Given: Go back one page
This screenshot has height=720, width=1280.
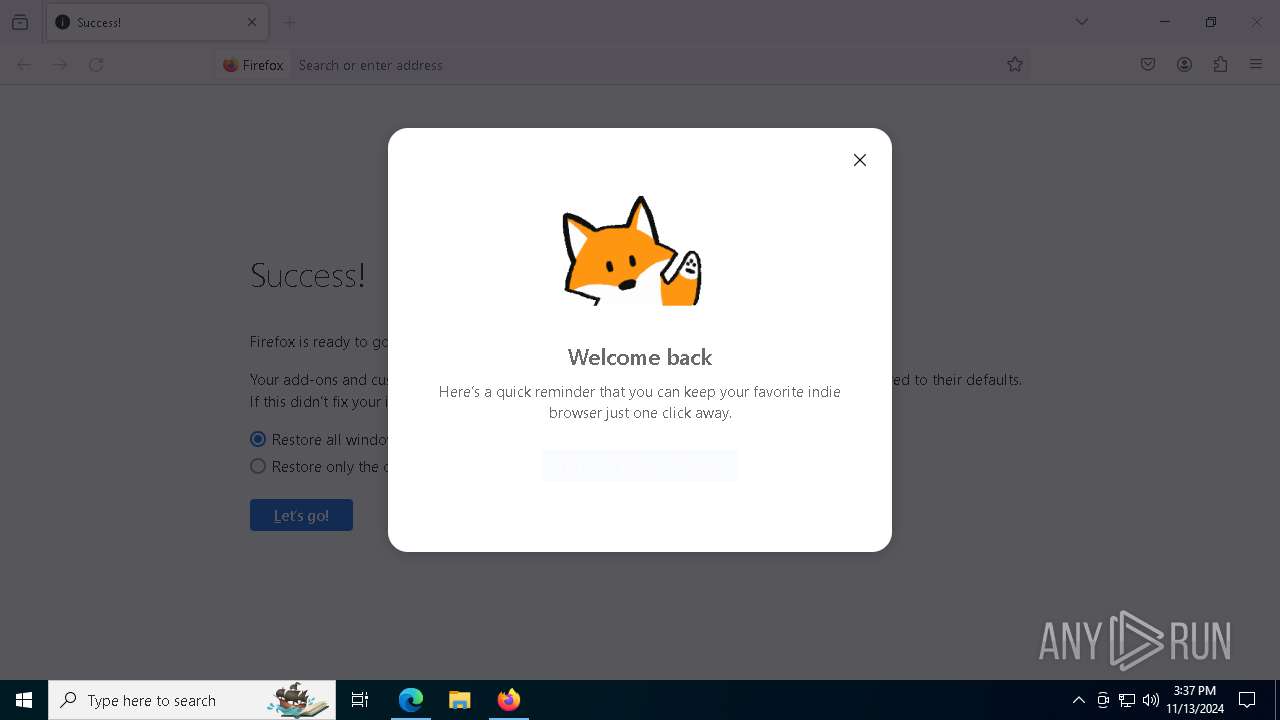Looking at the screenshot, I should click(x=24, y=65).
